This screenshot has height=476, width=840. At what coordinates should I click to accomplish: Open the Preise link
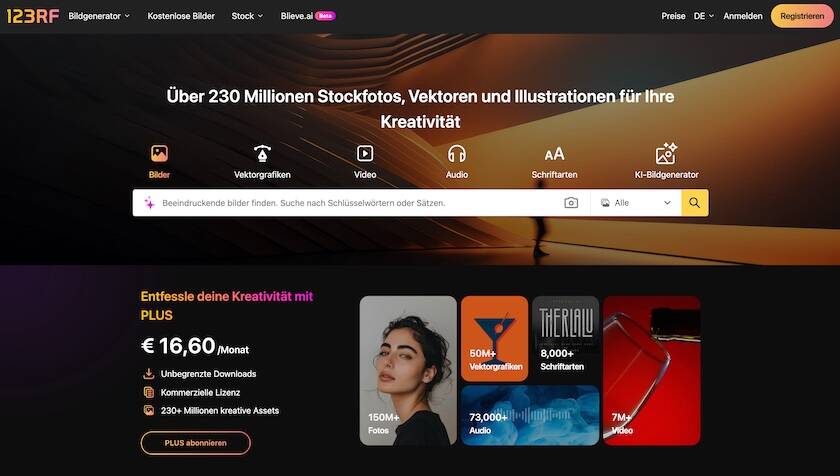click(673, 16)
